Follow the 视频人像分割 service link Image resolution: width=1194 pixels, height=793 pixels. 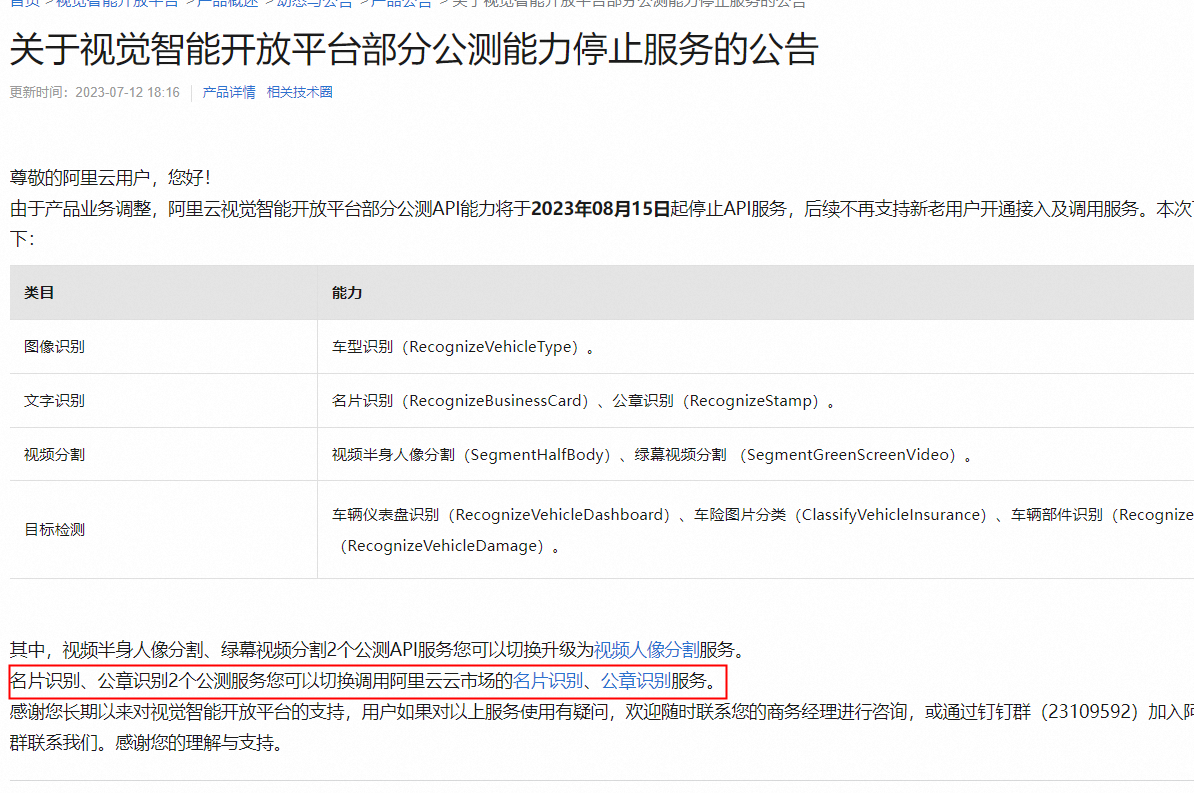(x=646, y=650)
